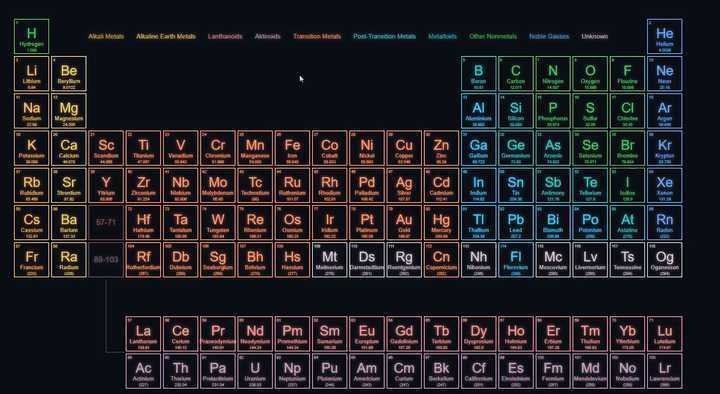
Task: Click the Barium (Ba) tile
Action: [x=69, y=223]
